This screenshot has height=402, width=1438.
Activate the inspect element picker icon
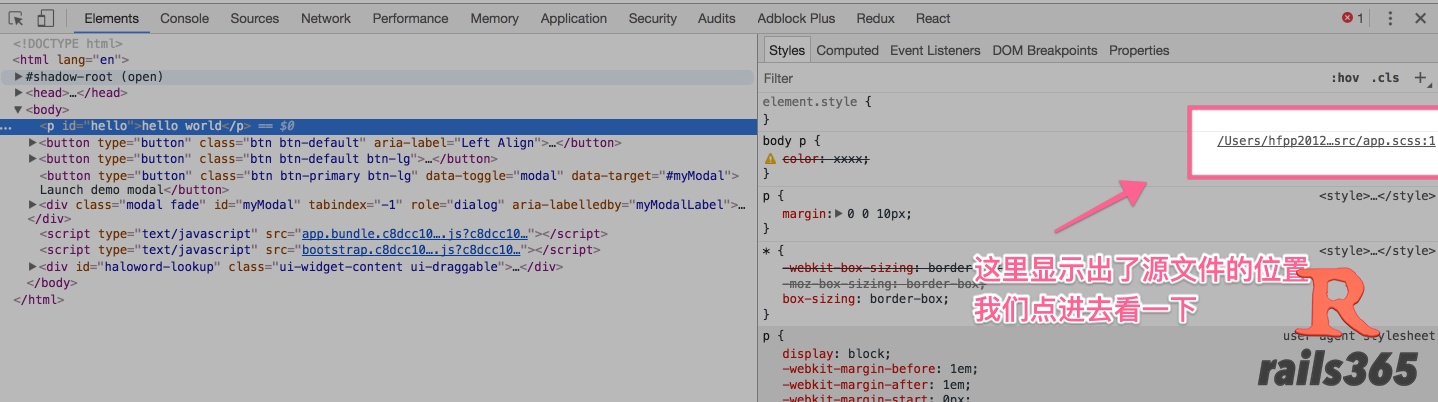(x=18, y=18)
